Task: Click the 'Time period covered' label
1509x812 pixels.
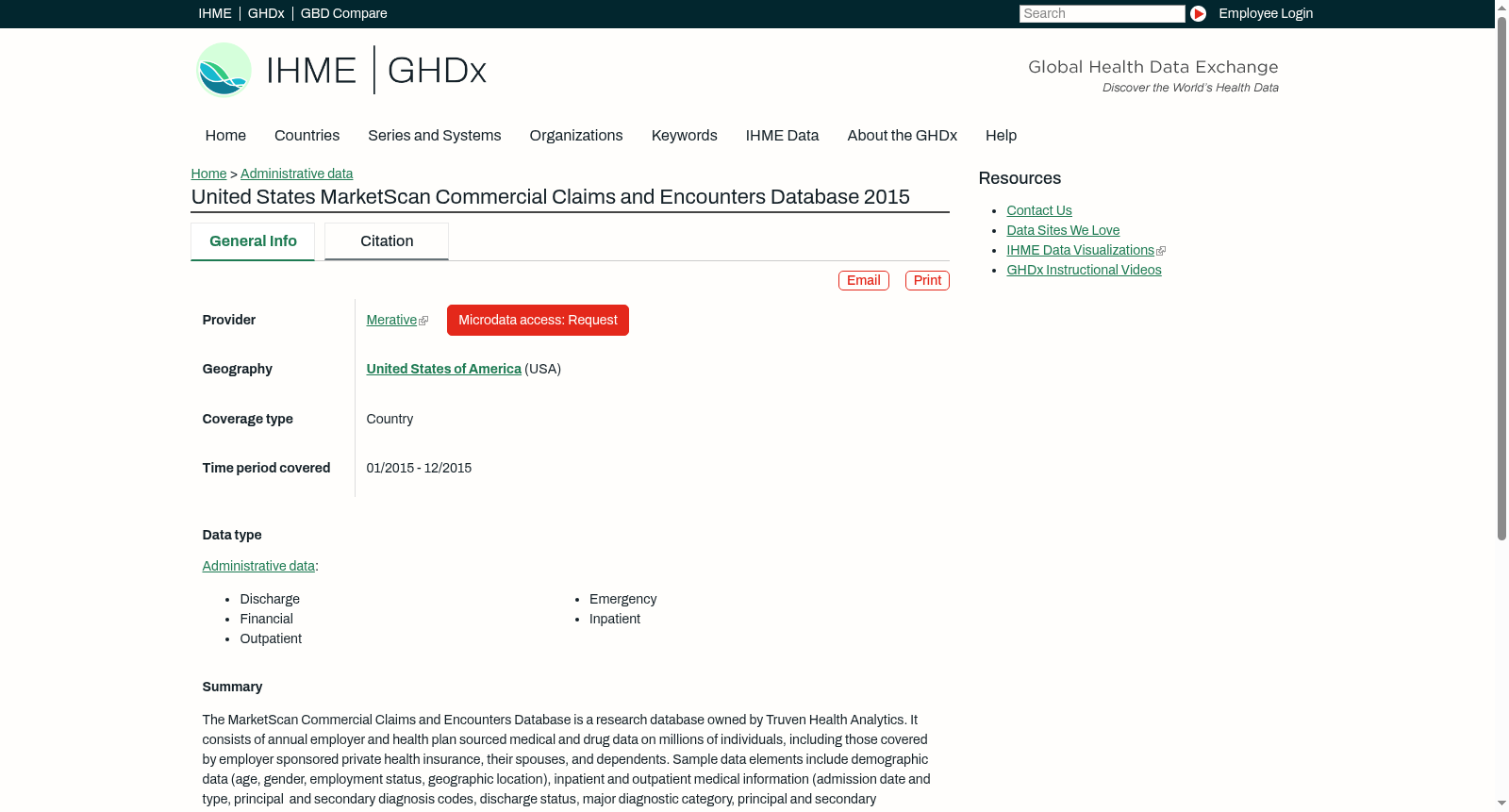Action: pyautogui.click(x=266, y=469)
